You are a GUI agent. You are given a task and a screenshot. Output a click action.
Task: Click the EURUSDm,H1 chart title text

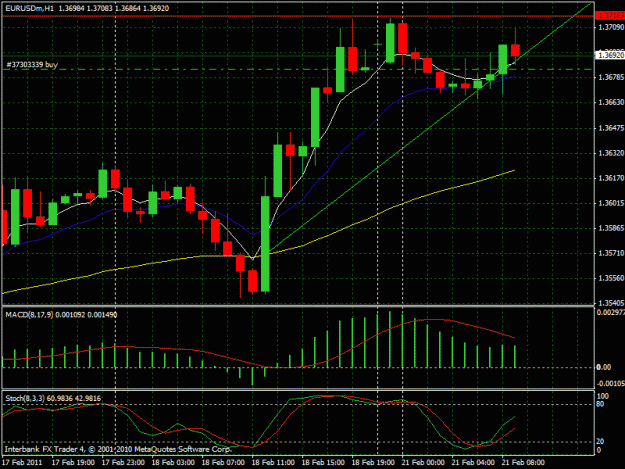pyautogui.click(x=29, y=8)
